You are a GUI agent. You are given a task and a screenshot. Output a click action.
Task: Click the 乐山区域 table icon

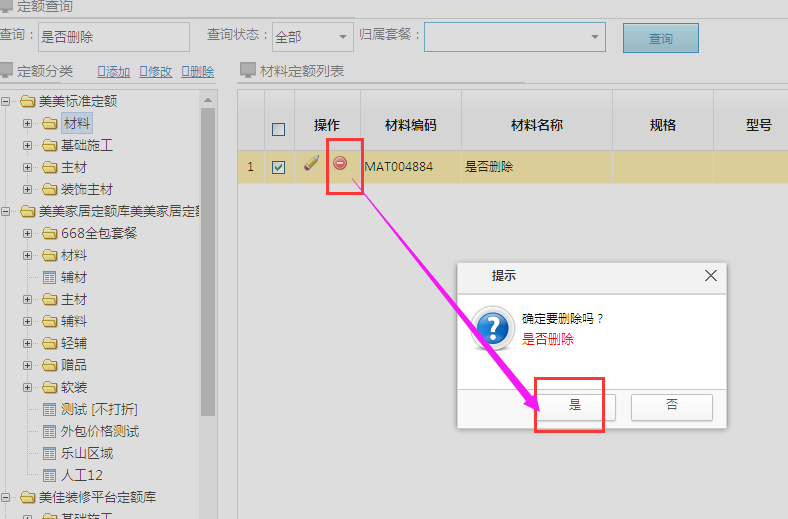(x=50, y=454)
